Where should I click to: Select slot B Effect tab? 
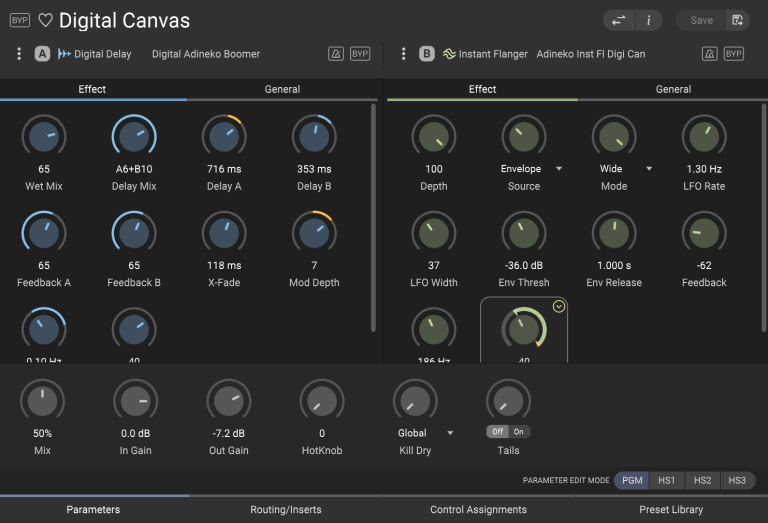click(482, 89)
